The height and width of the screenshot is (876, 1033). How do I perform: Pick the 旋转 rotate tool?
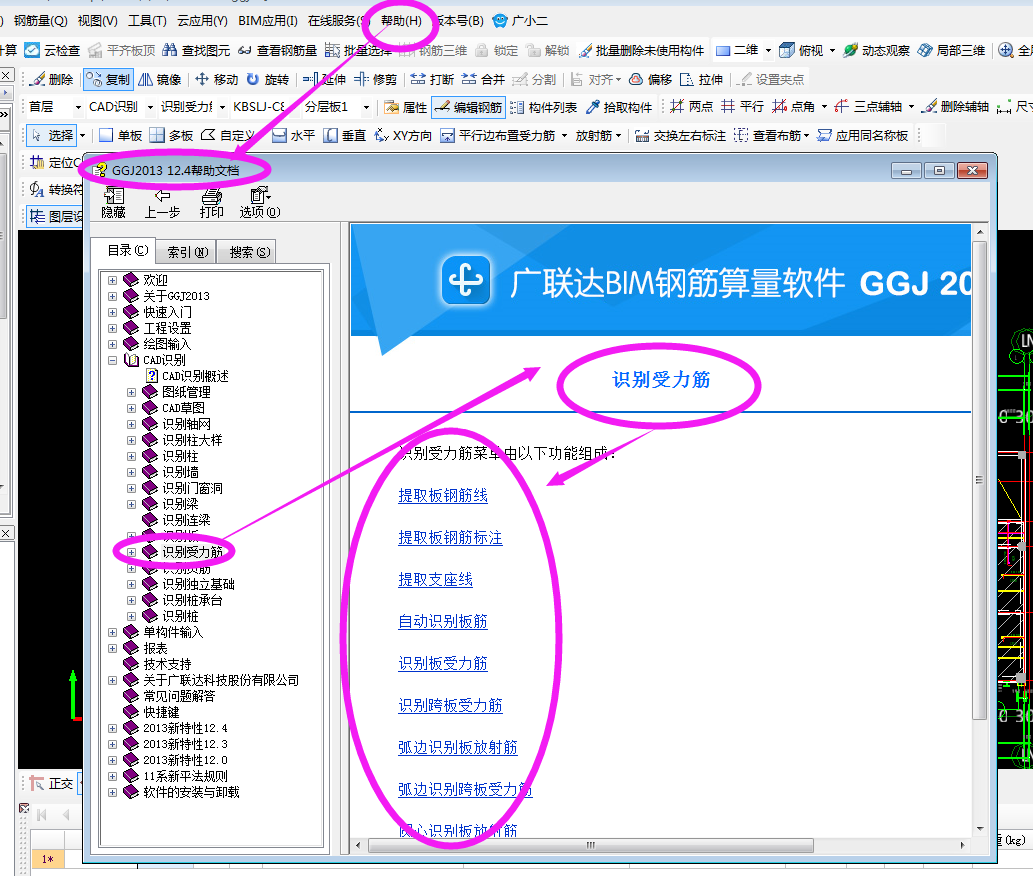point(267,79)
